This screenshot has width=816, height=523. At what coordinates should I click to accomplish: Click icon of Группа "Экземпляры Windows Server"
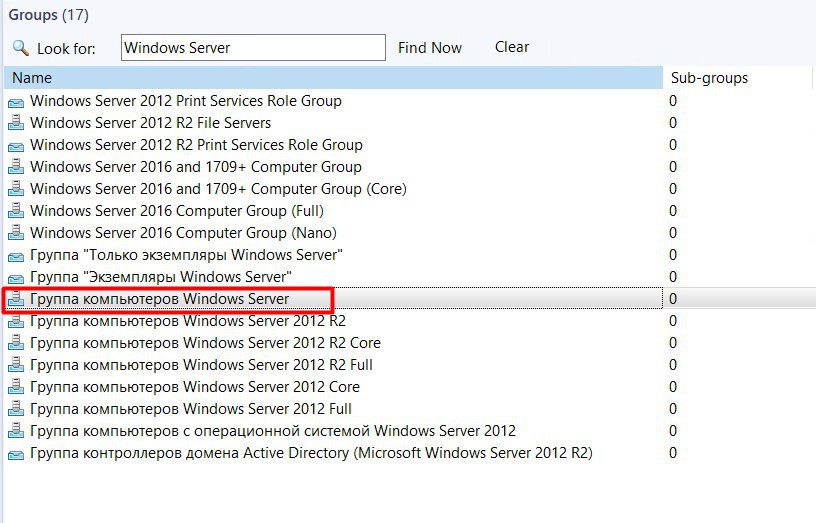click(x=16, y=278)
